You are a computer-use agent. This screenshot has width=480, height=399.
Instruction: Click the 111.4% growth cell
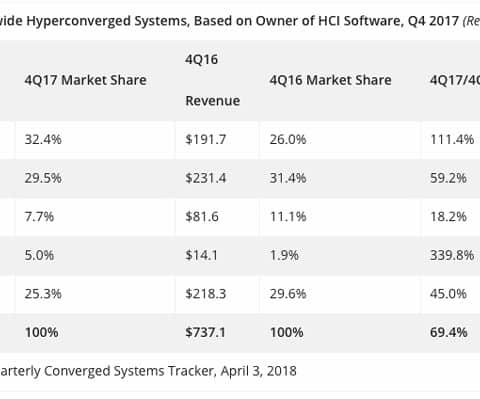coord(452,139)
